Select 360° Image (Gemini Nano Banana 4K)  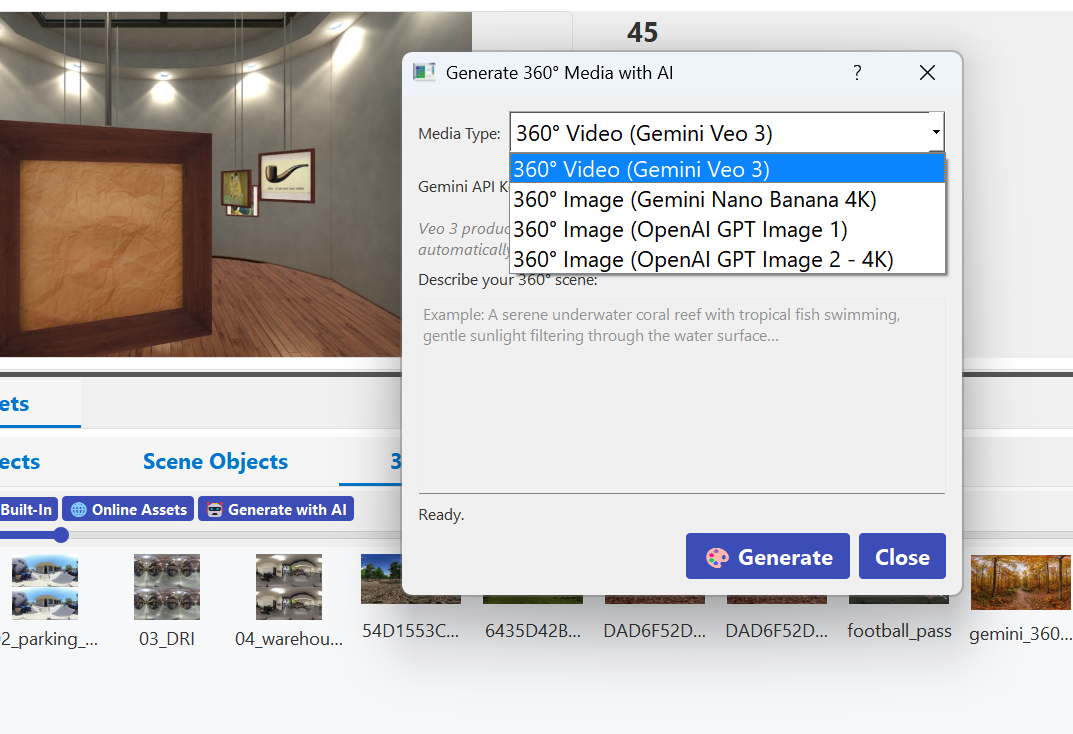tap(727, 199)
